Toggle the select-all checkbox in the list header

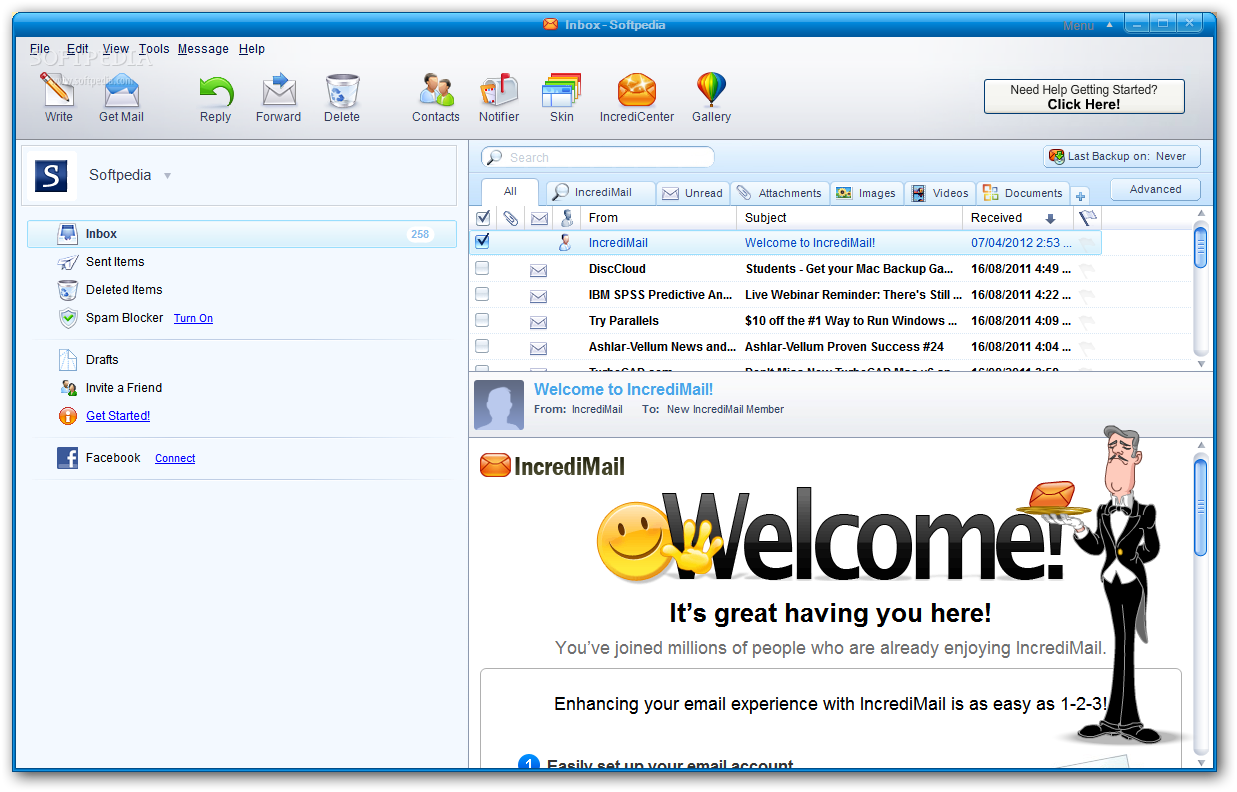[x=483, y=218]
